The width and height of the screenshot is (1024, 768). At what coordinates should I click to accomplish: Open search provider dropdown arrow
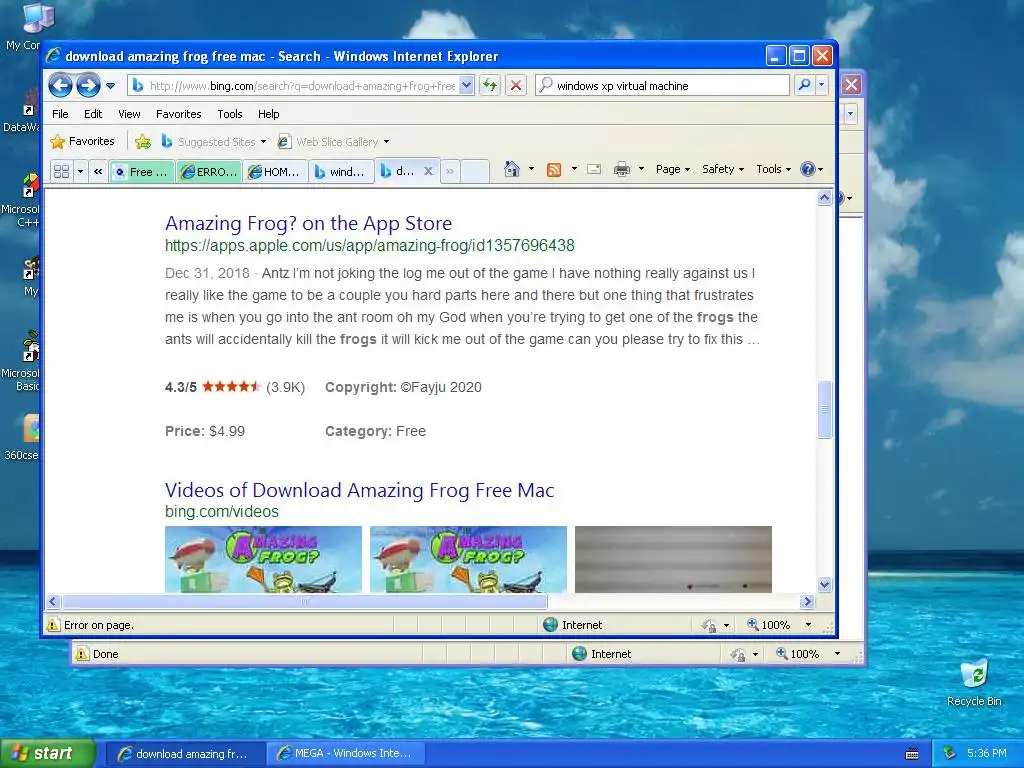[x=822, y=86]
